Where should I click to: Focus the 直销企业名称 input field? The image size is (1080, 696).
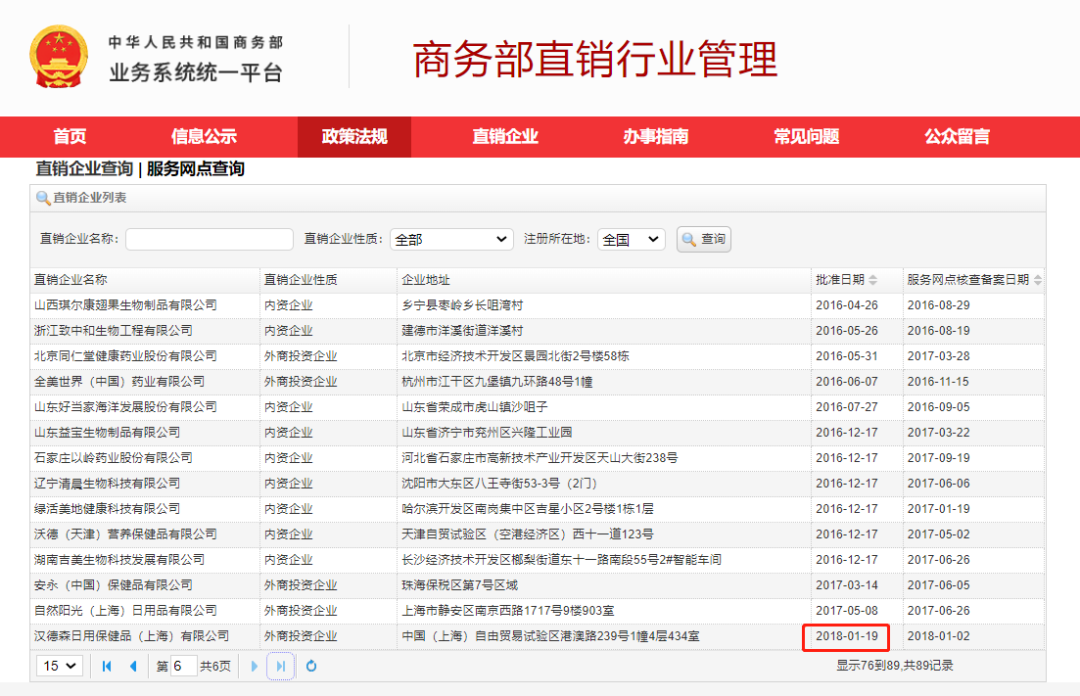click(x=209, y=240)
